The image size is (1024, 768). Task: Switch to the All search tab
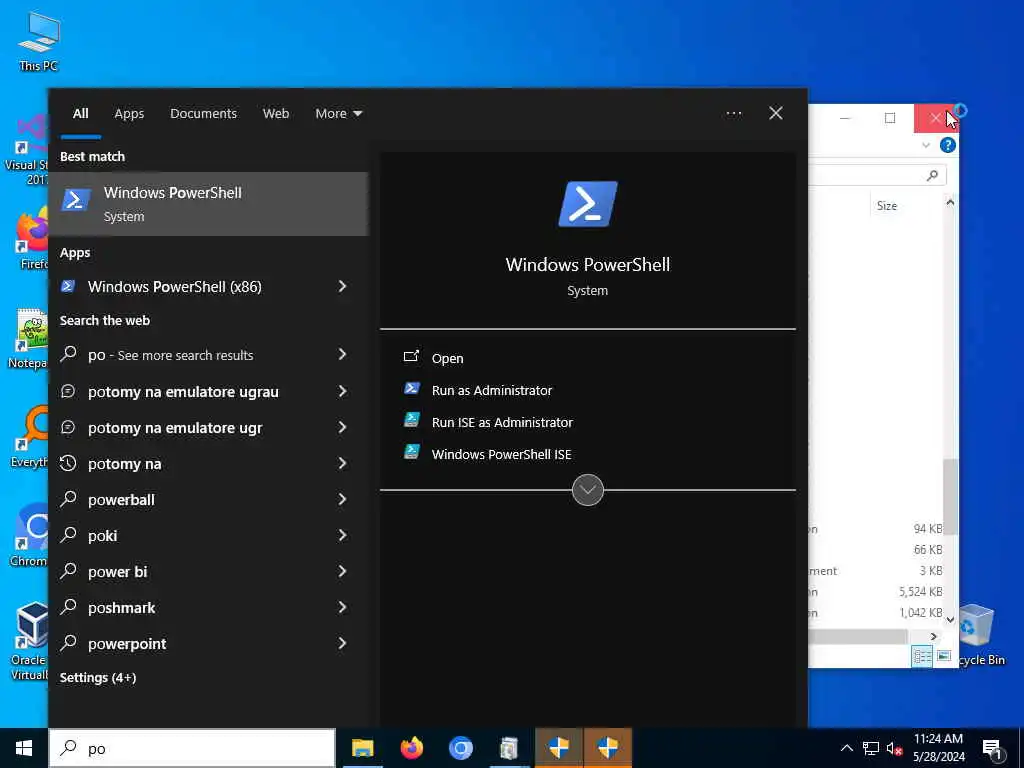[x=80, y=114]
